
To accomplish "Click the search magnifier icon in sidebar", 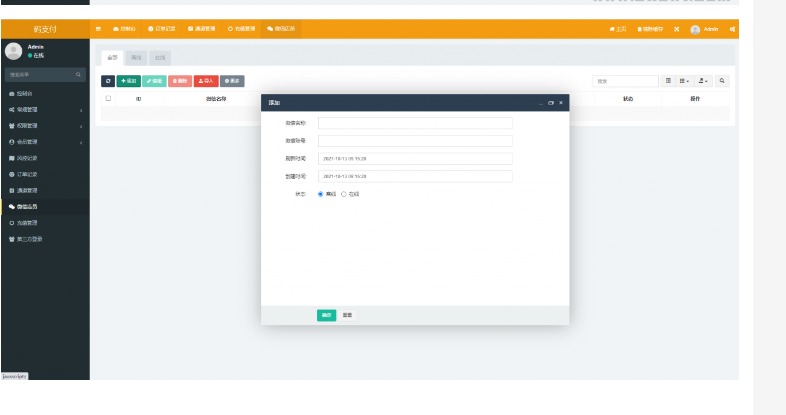I will click(78, 75).
